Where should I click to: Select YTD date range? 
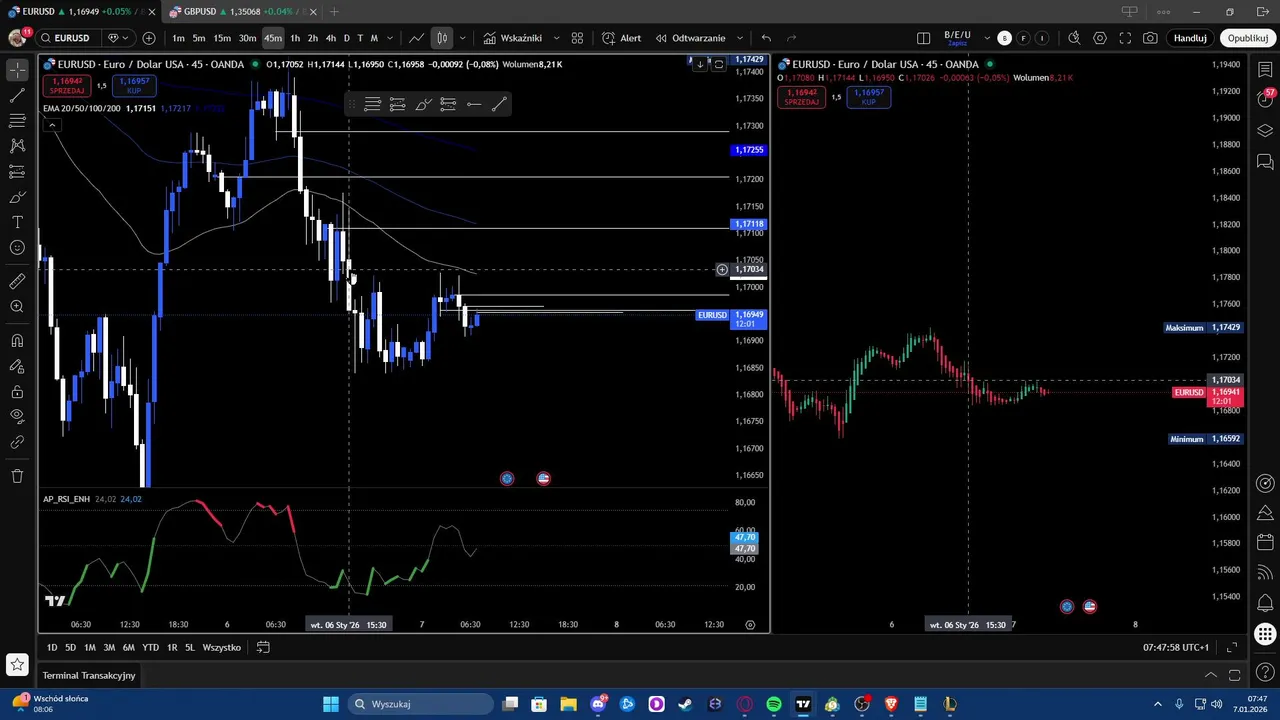[150, 647]
